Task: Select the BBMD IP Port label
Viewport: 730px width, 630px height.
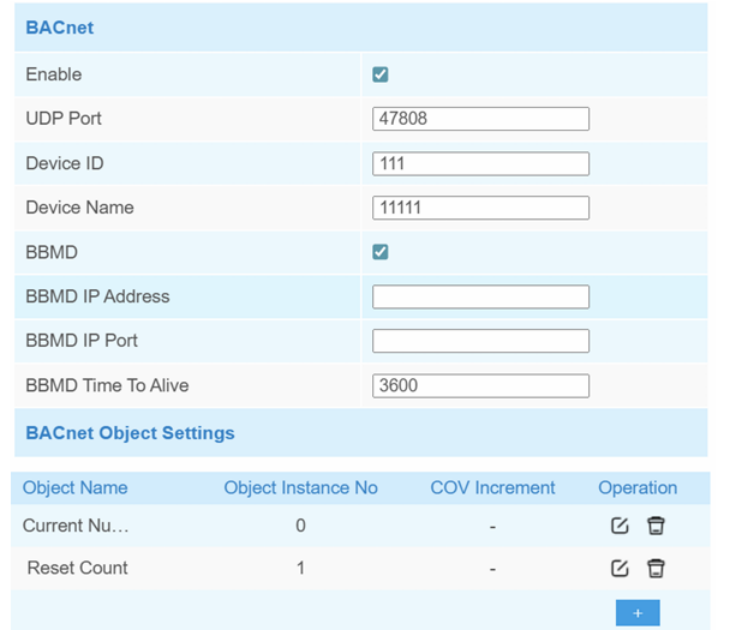Action: 81,341
